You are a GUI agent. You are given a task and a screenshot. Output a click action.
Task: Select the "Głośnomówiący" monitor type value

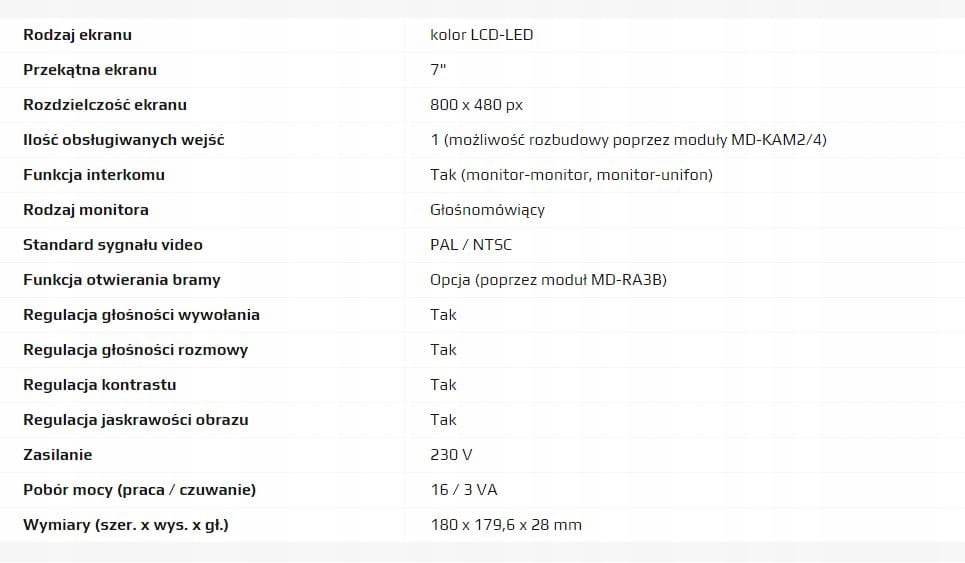coord(487,210)
